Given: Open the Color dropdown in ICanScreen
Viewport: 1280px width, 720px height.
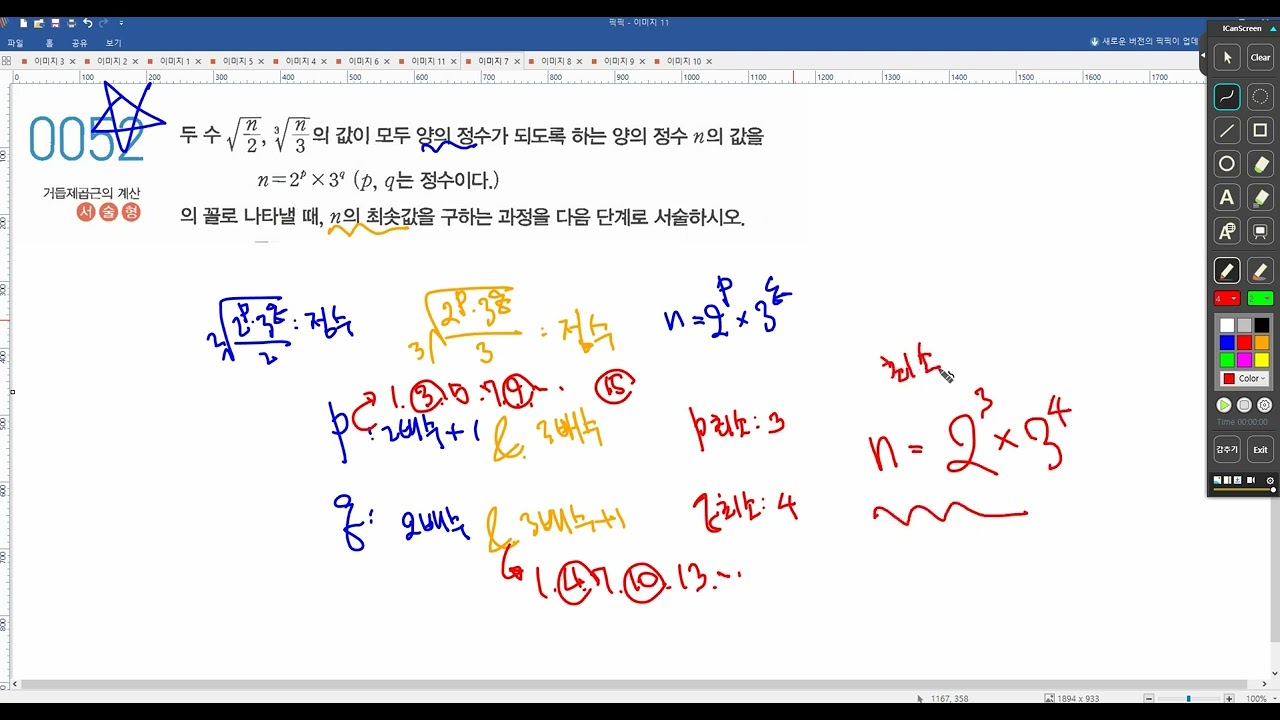Looking at the screenshot, I should pos(1244,378).
